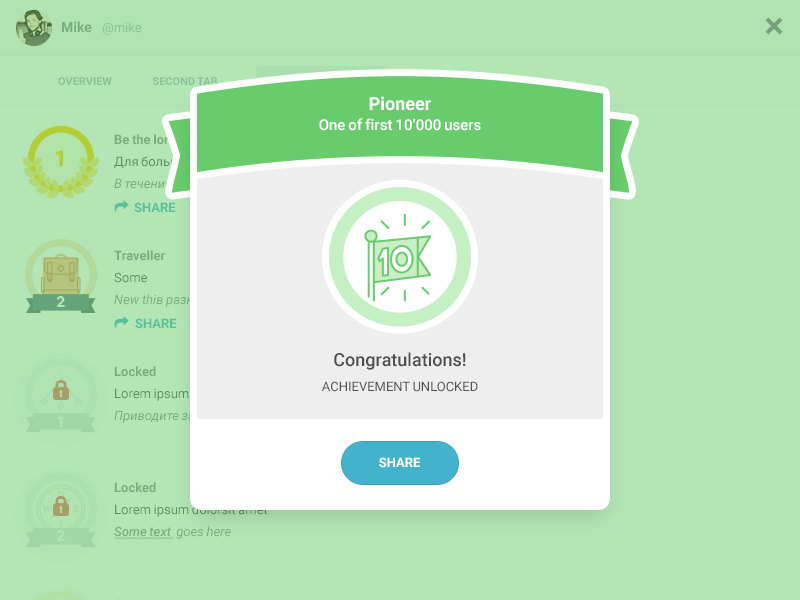The width and height of the screenshot is (800, 600).
Task: Click Mike's profile avatar picture
Action: (x=34, y=27)
